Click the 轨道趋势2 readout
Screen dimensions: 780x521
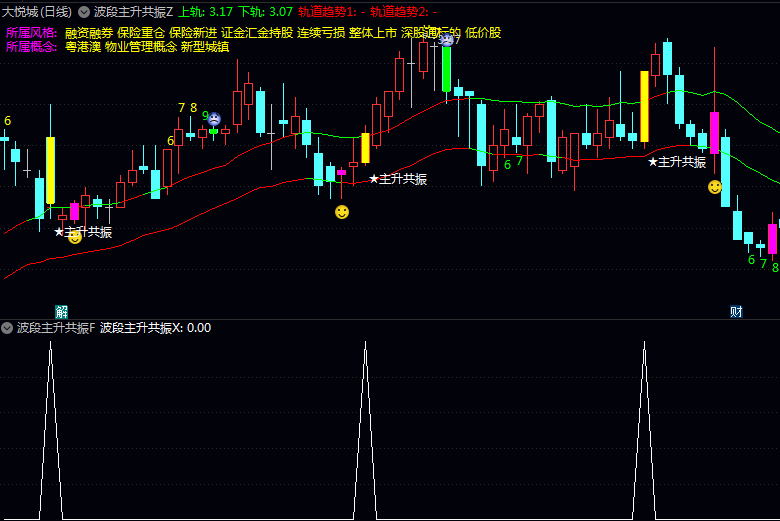(403, 12)
